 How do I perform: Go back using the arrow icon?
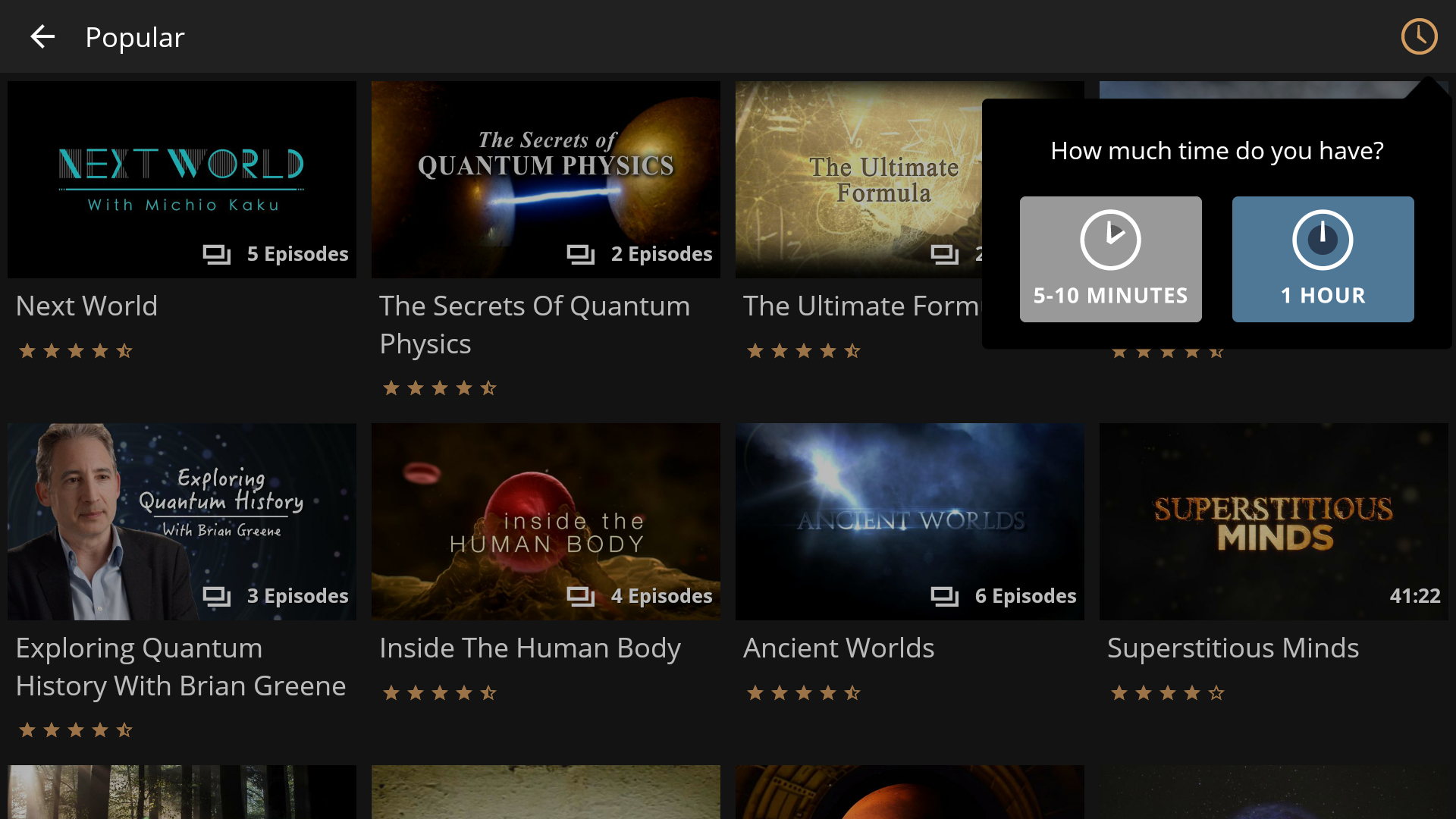[x=42, y=36]
